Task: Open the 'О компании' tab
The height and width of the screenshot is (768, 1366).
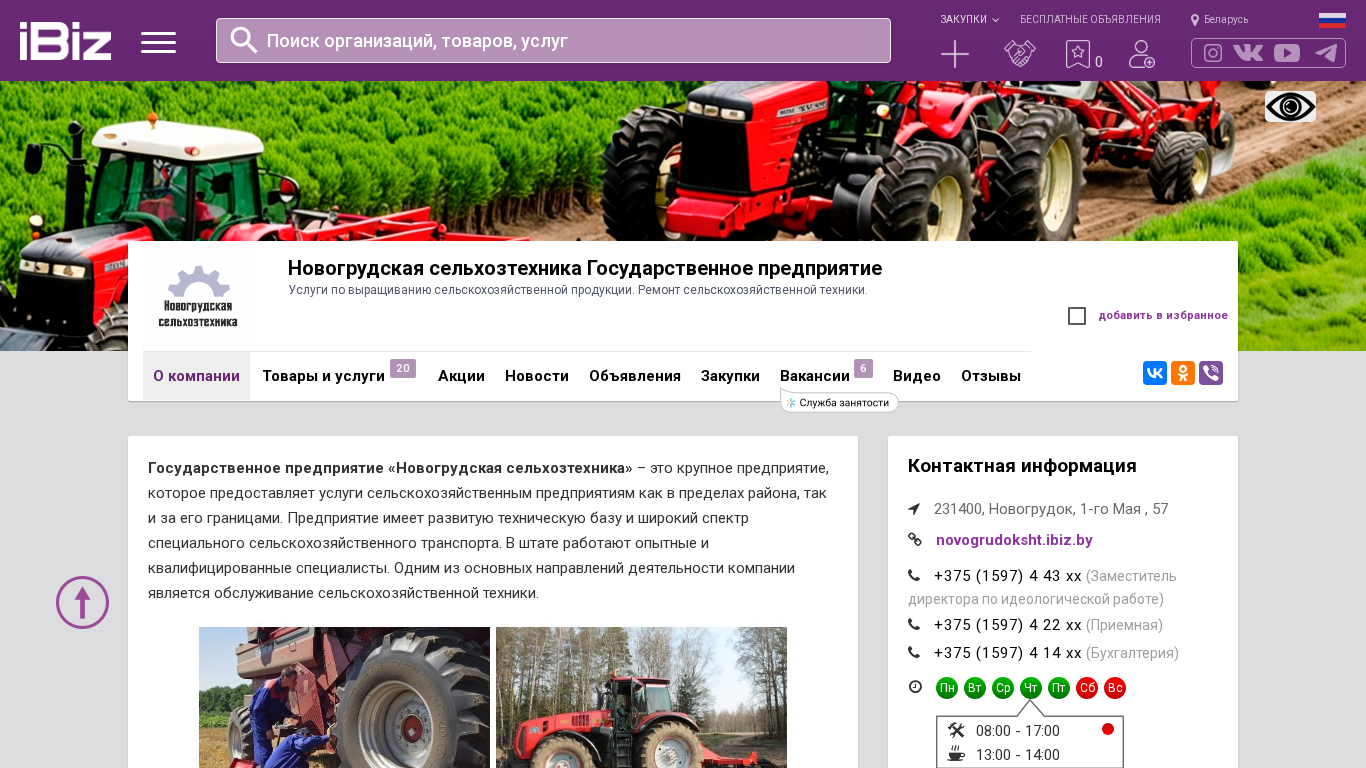Action: click(x=196, y=376)
